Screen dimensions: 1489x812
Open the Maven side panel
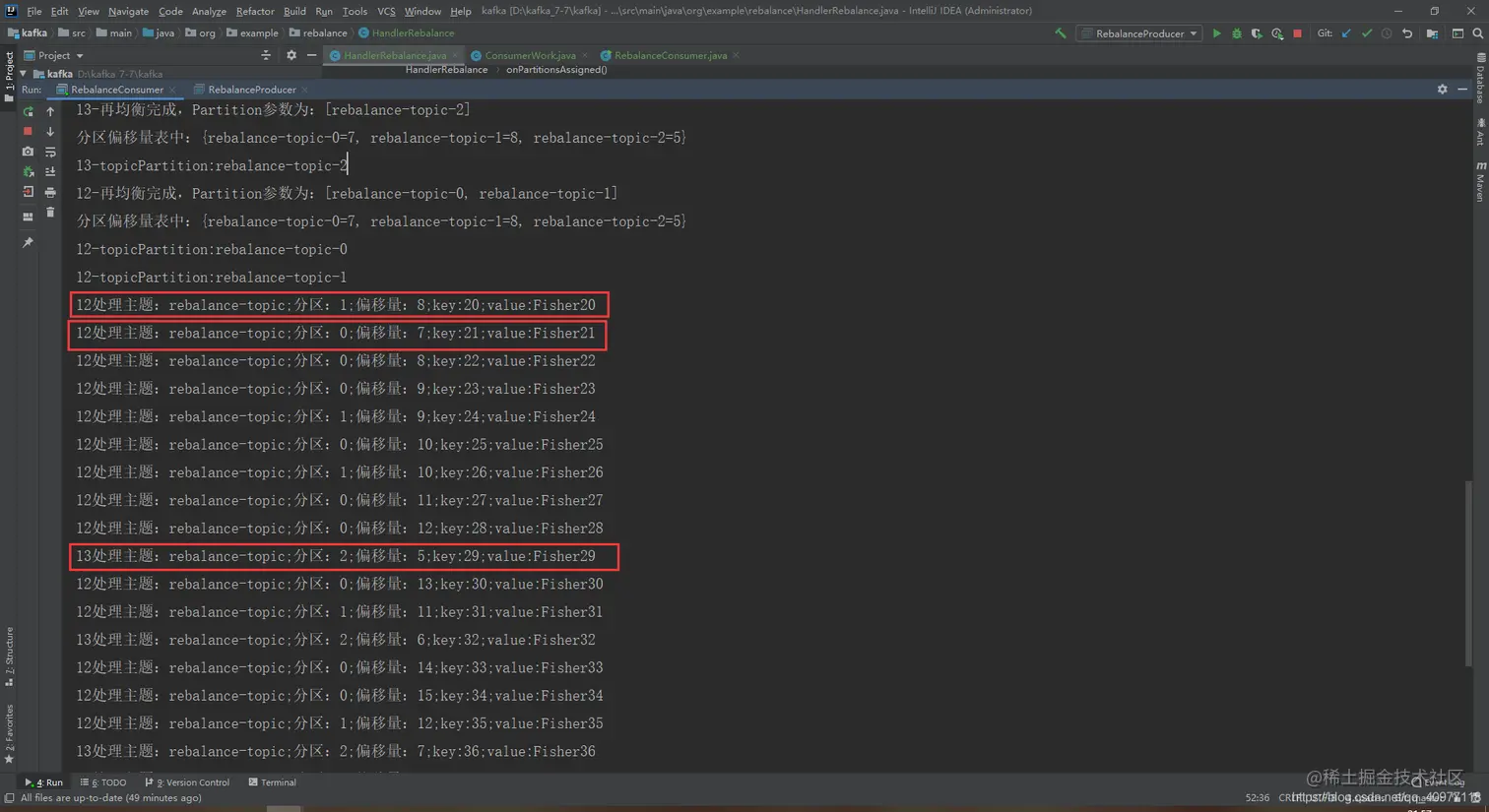(x=1480, y=181)
